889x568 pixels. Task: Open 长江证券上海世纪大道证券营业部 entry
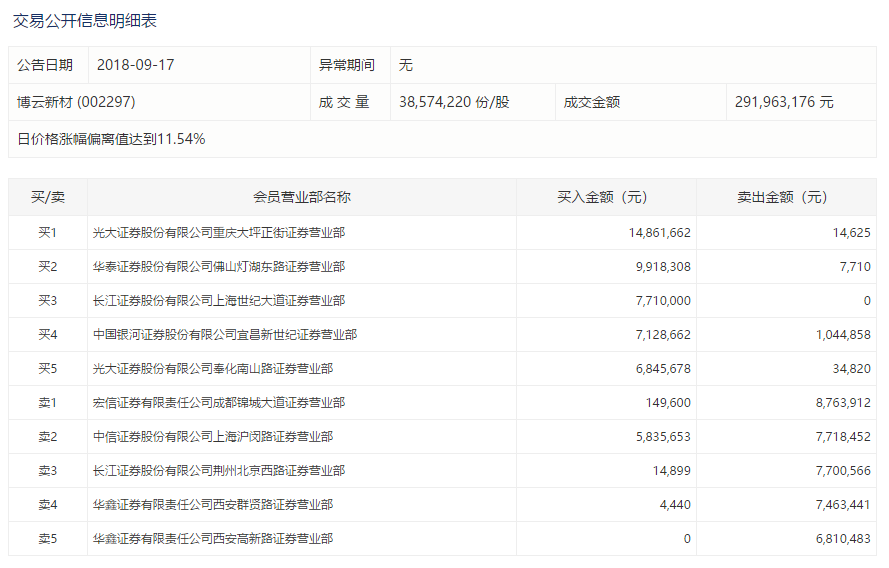click(219, 301)
